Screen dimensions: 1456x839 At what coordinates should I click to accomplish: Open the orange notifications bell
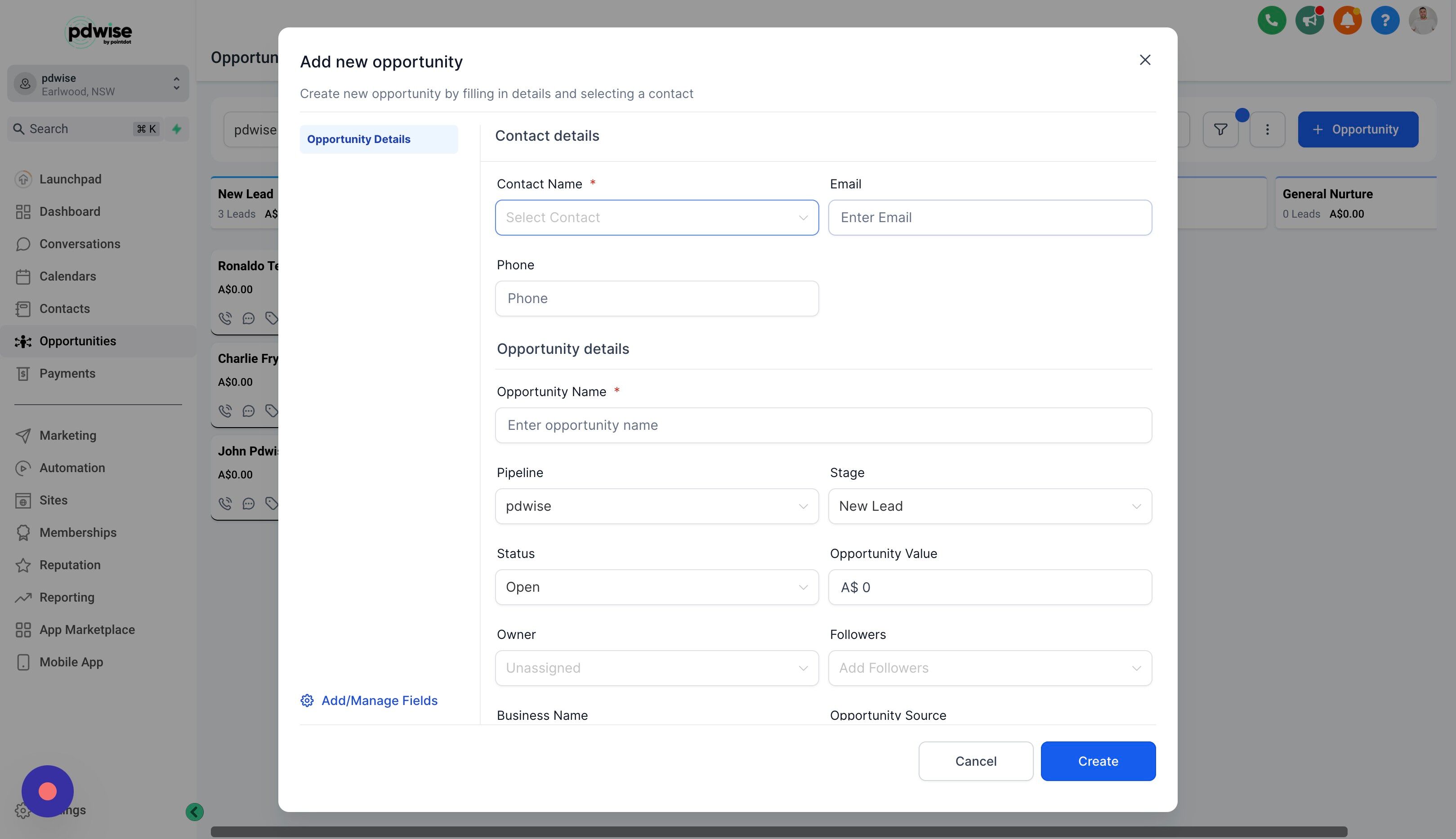pos(1347,21)
